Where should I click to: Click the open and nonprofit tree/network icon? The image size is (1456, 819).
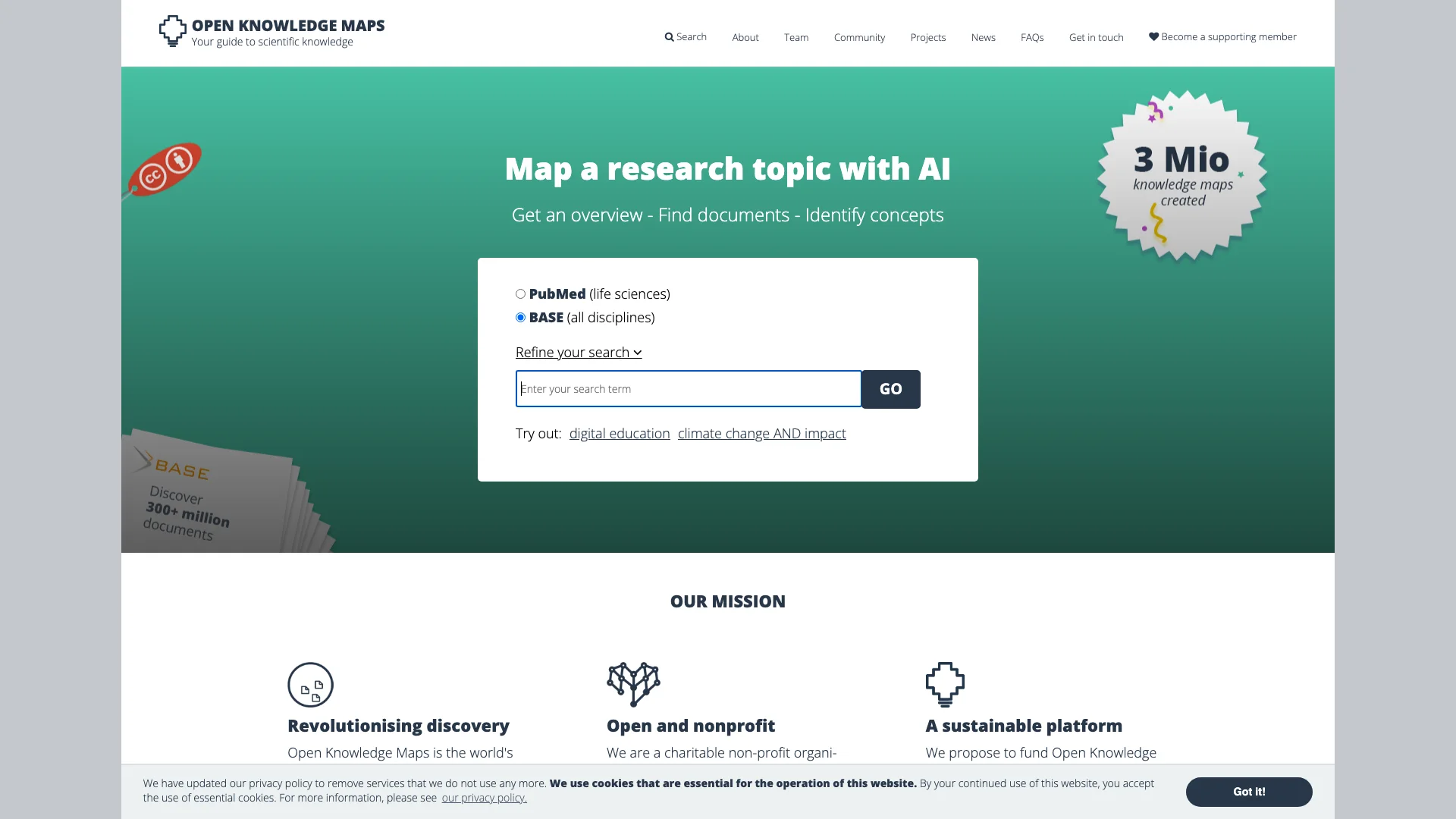(x=633, y=684)
